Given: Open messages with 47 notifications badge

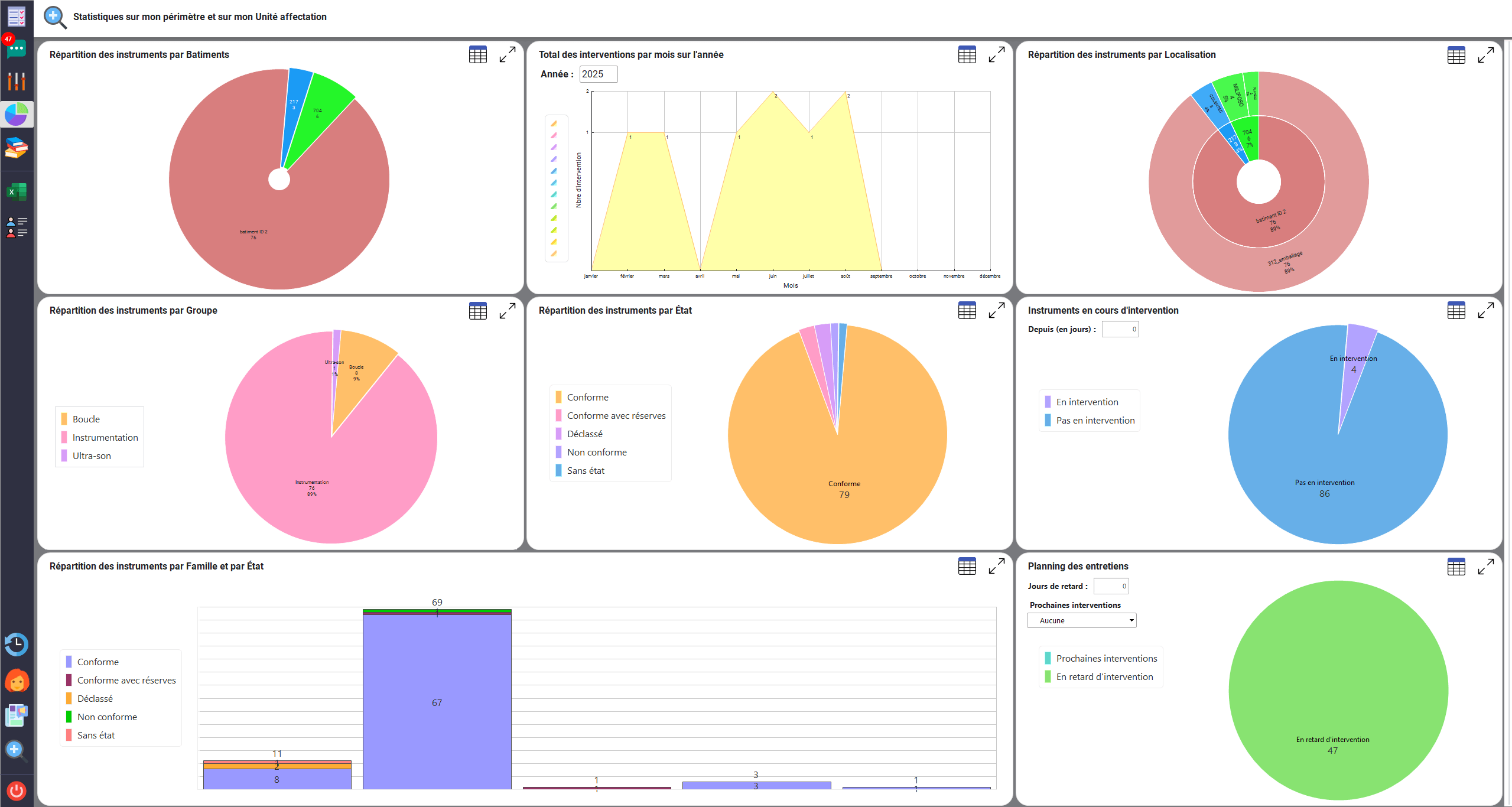Looking at the screenshot, I should click(16, 48).
